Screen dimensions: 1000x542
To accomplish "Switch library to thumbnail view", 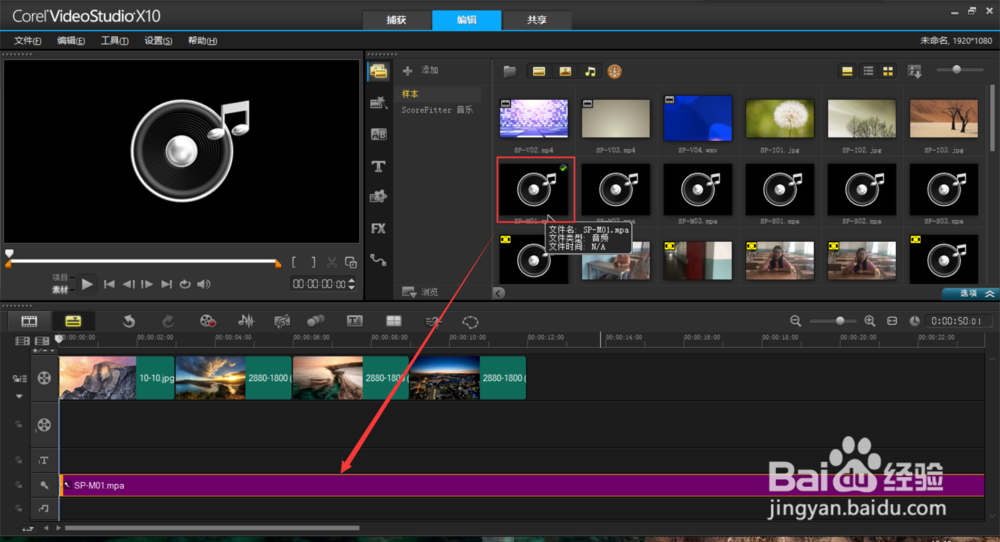I will click(888, 71).
